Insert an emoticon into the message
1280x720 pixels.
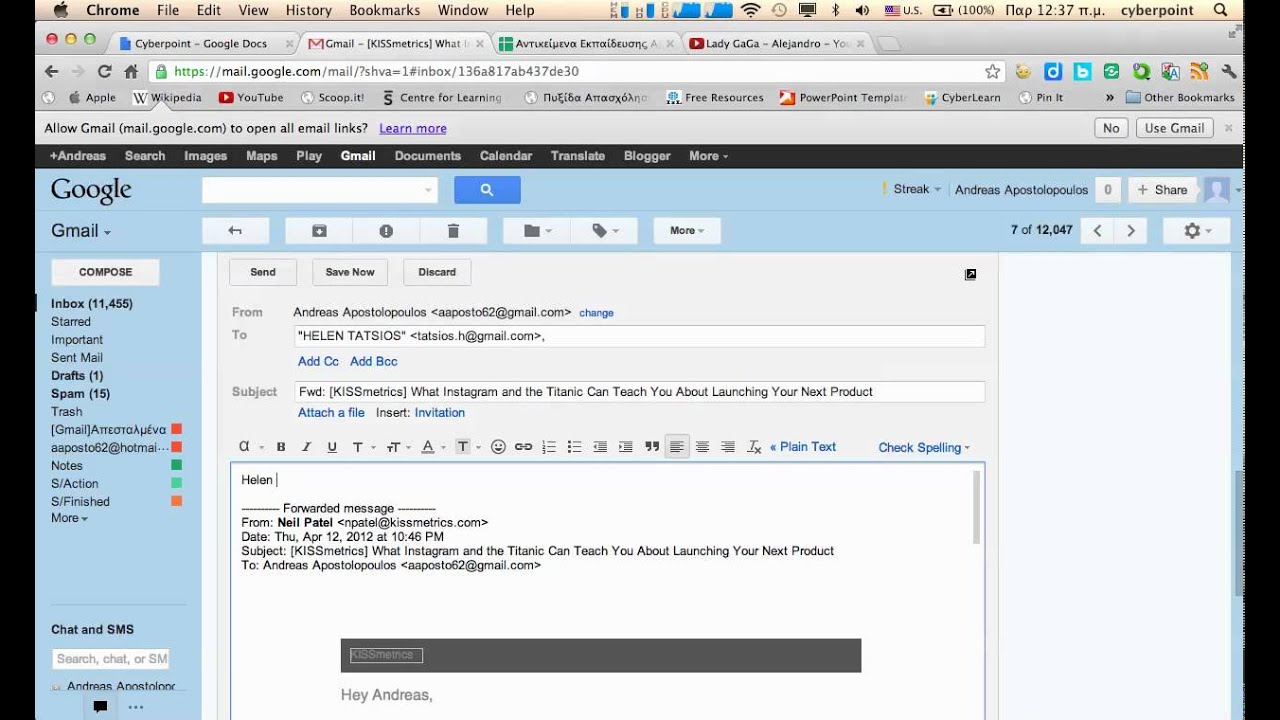[x=498, y=447]
